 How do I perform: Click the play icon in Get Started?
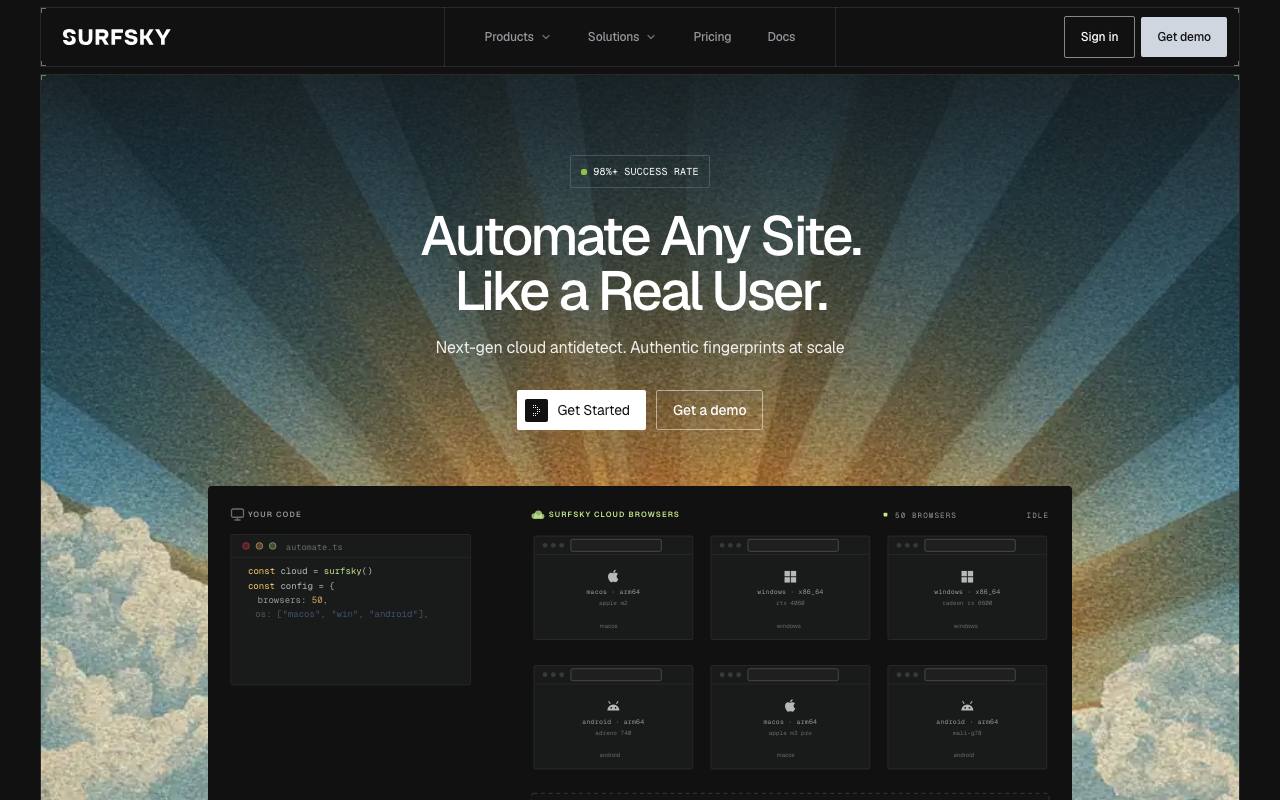coord(536,410)
